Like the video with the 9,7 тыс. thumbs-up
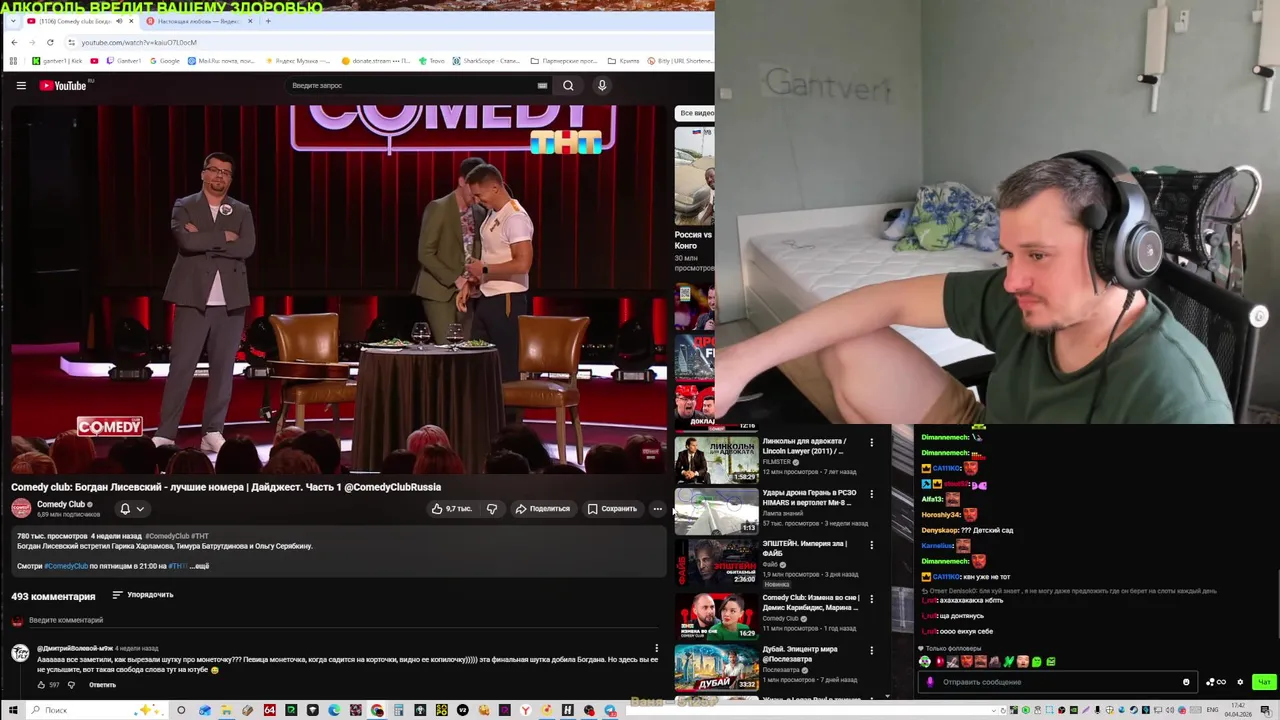 (451, 508)
